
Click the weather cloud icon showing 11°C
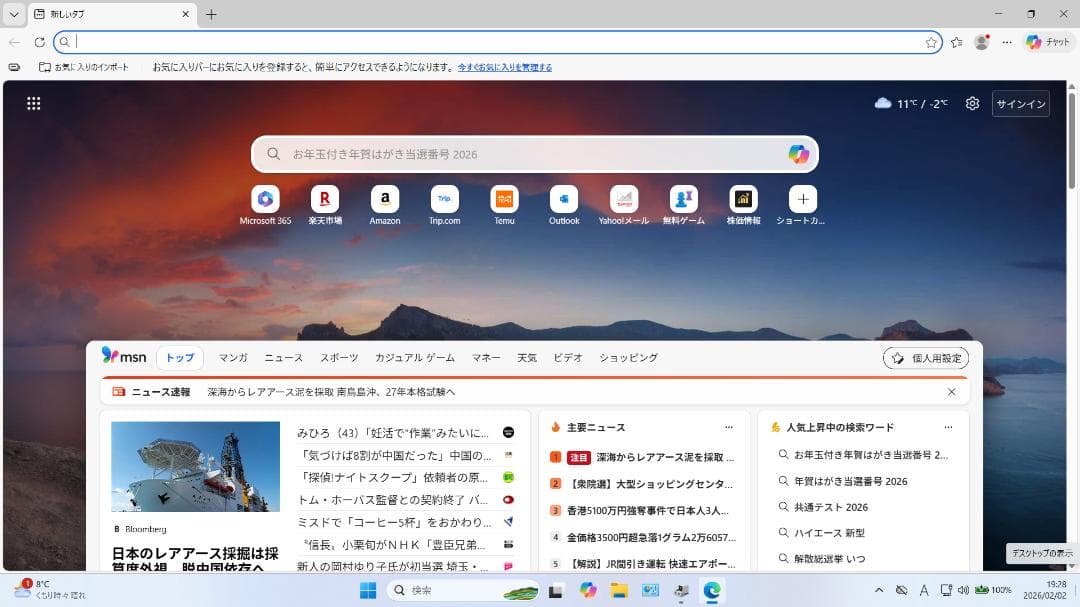[x=884, y=103]
